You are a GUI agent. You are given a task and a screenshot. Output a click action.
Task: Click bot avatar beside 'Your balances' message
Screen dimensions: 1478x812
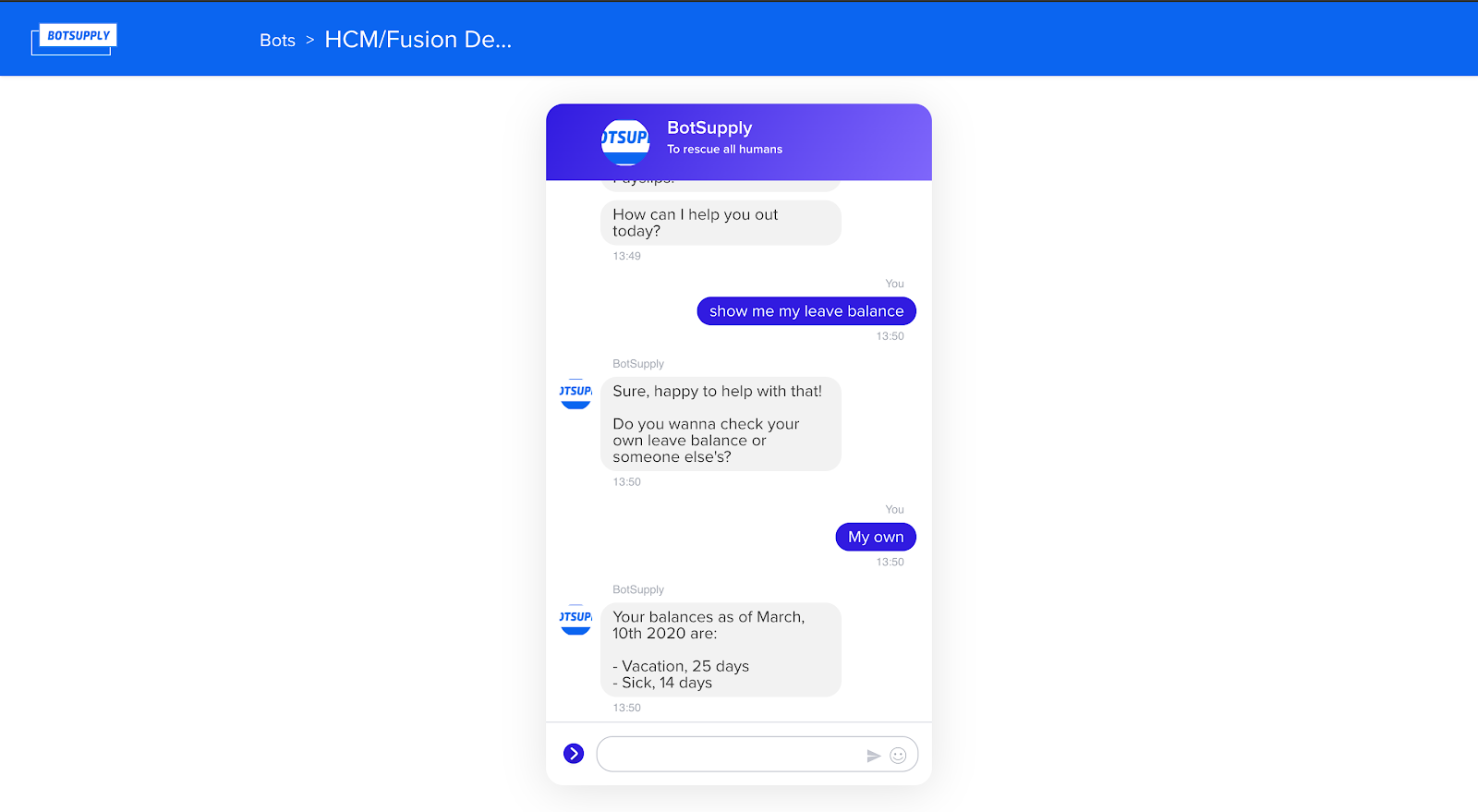click(x=575, y=619)
